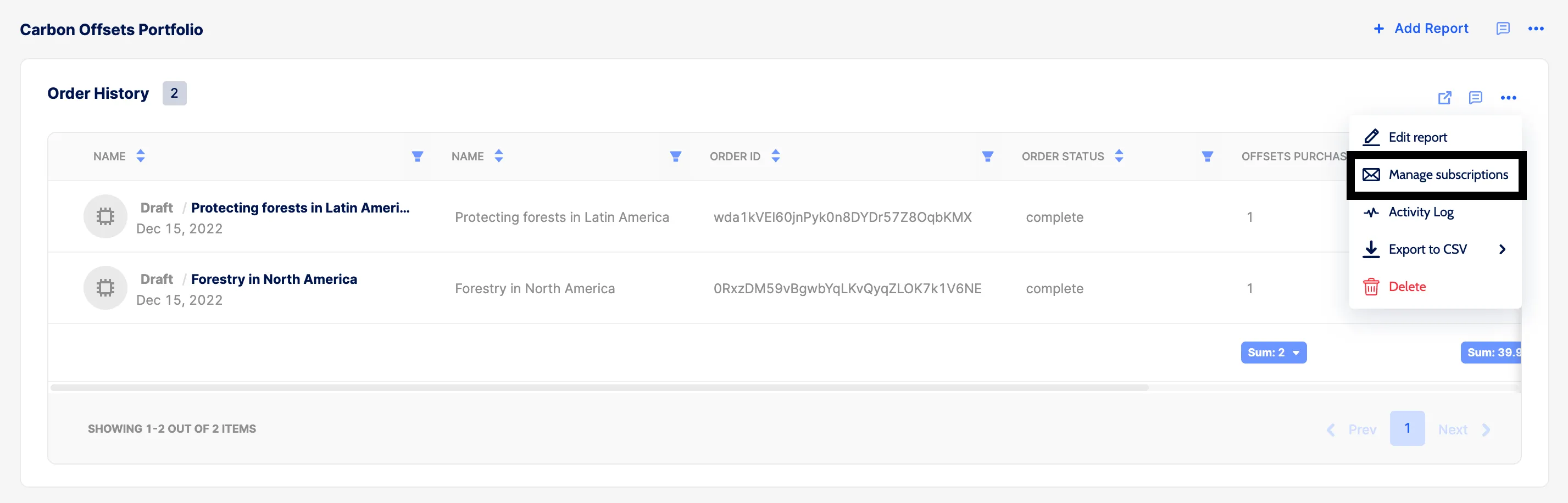Filter the Order Status column
The image size is (1568, 503).
(1207, 157)
